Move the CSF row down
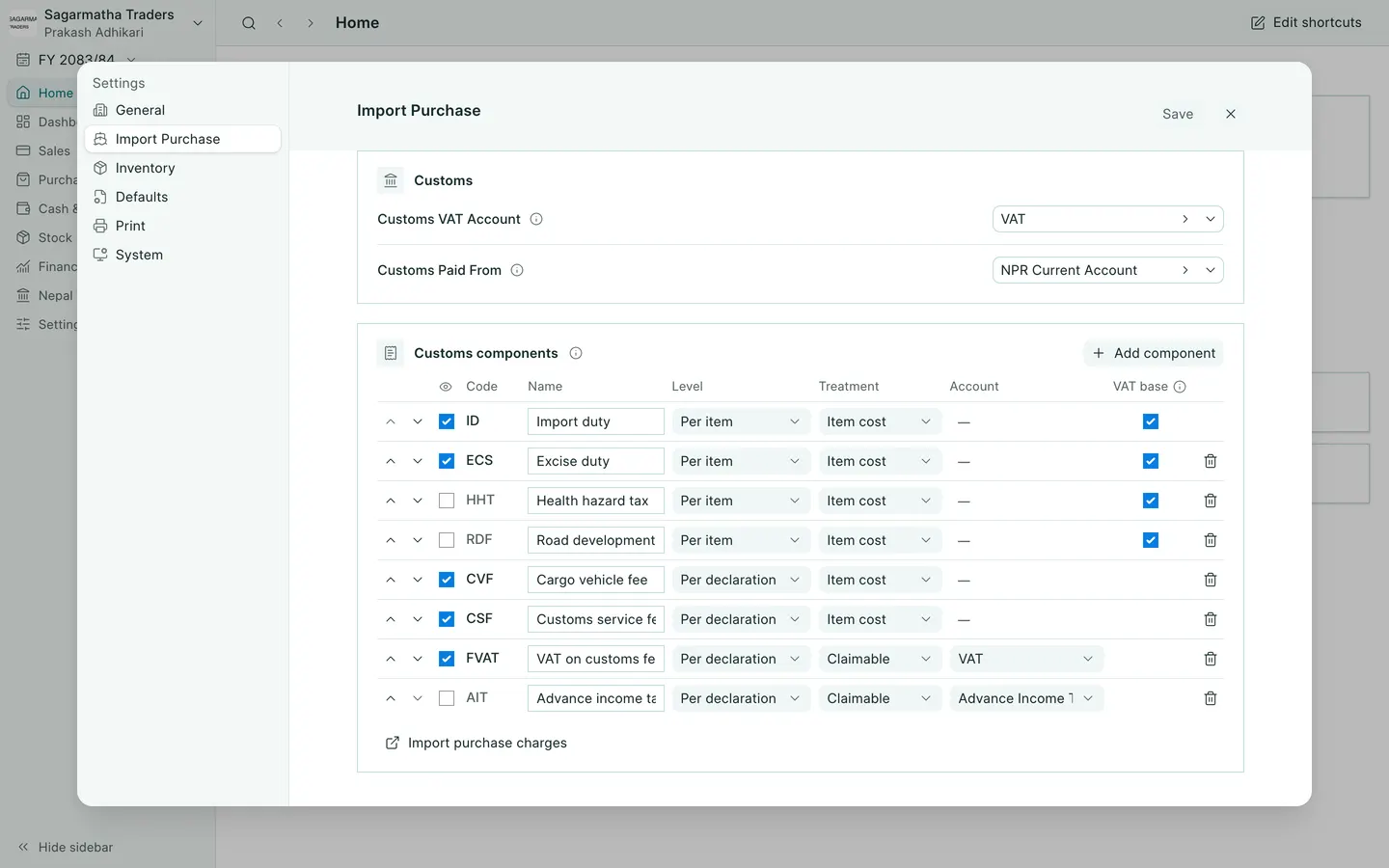Image resolution: width=1389 pixels, height=868 pixels. pos(418,619)
